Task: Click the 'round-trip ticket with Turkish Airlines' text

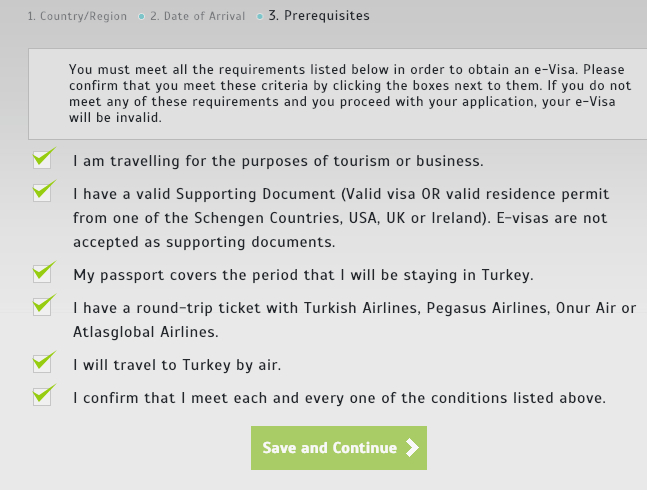Action: 353,319
